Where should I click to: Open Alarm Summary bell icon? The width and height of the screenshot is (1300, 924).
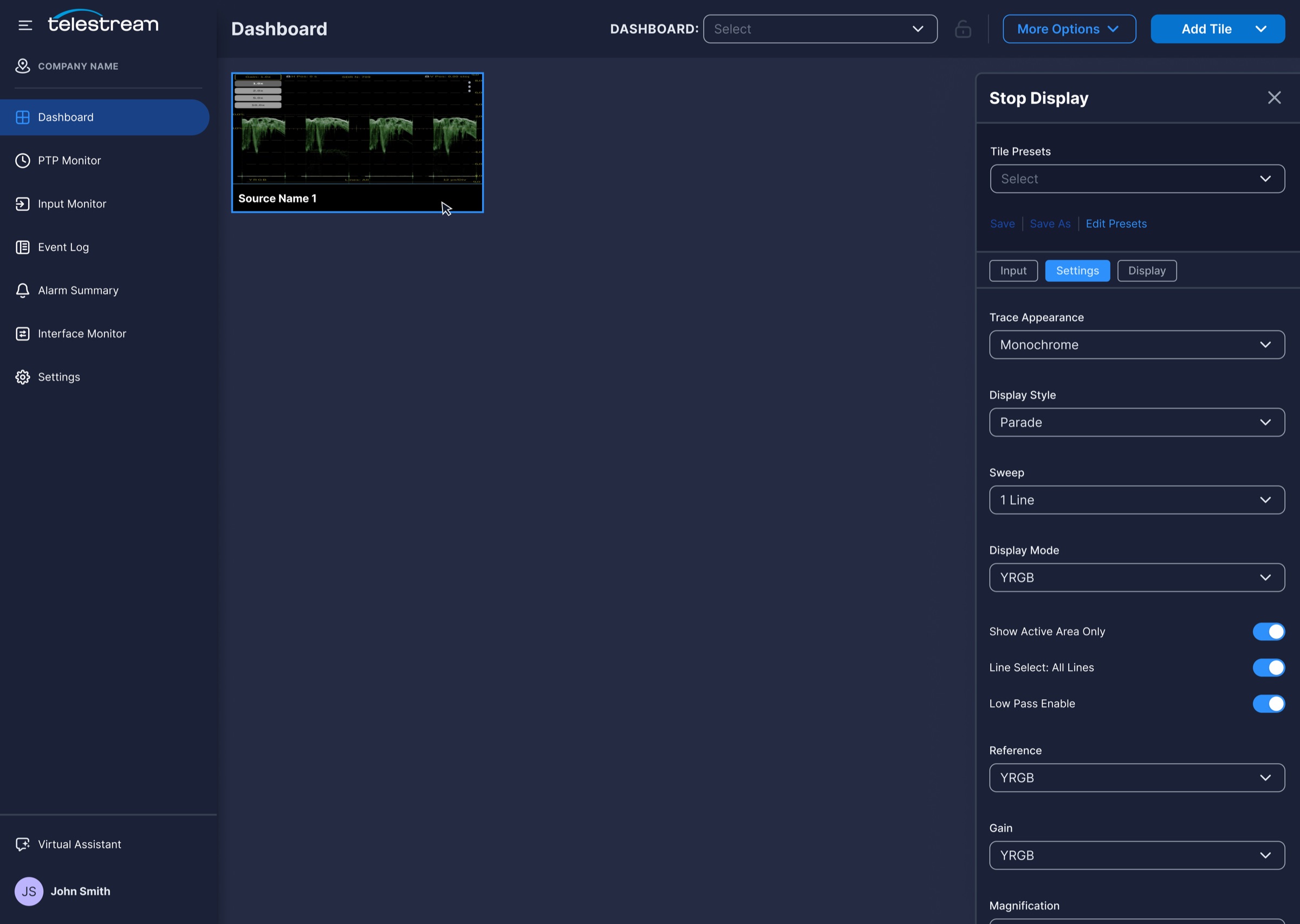(x=23, y=290)
